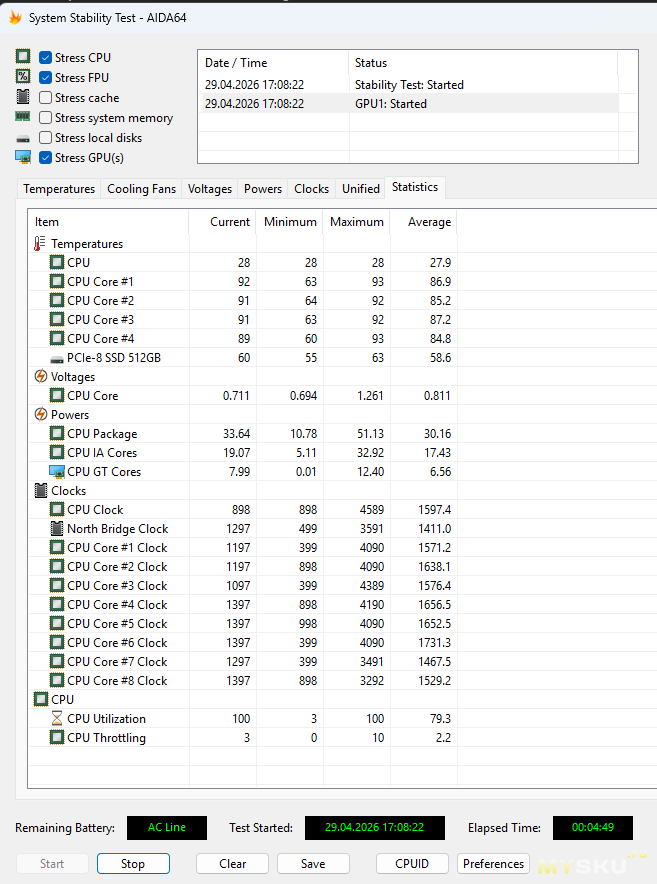
Task: Disable the Stress GPU(s) checkbox
Action: pyautogui.click(x=46, y=158)
